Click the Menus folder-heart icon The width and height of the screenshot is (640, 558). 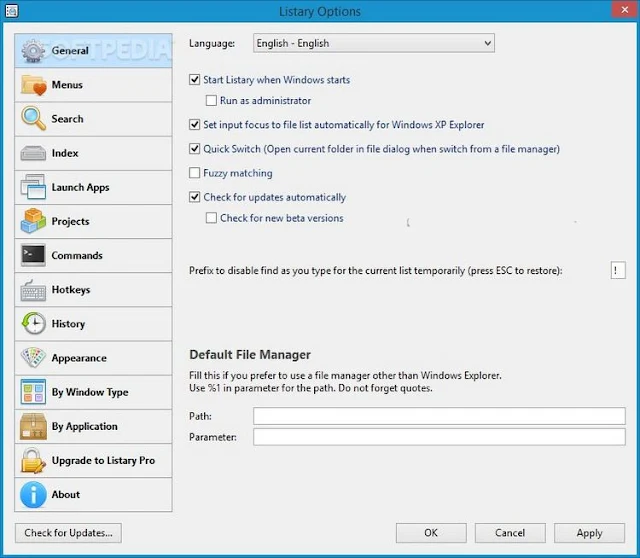[33, 85]
